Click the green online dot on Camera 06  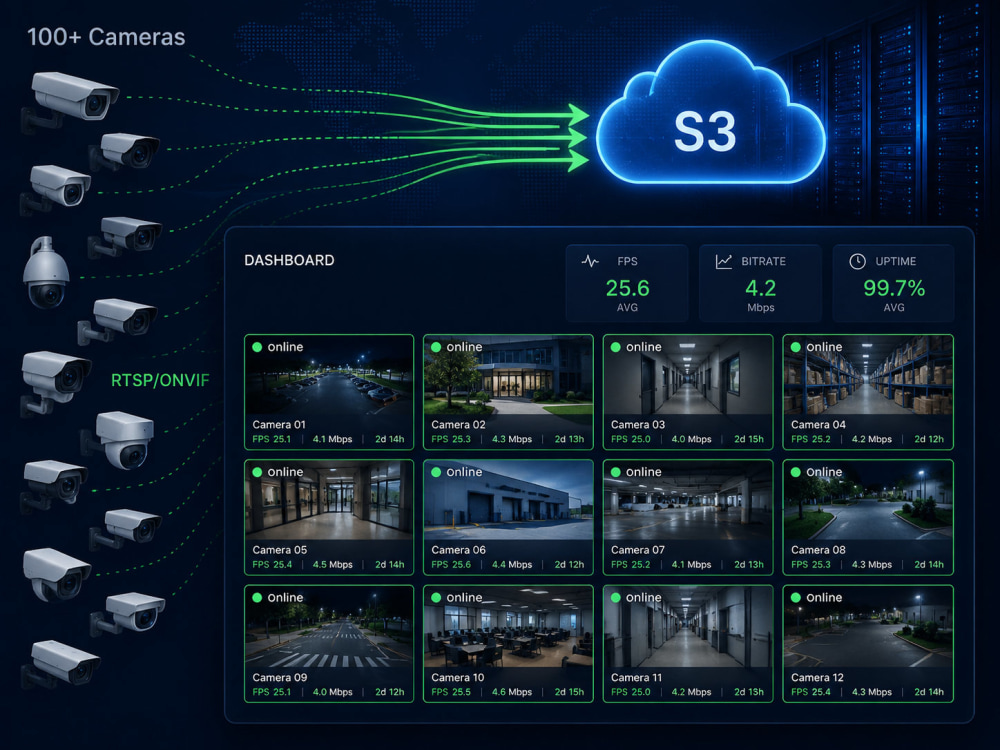coord(436,472)
